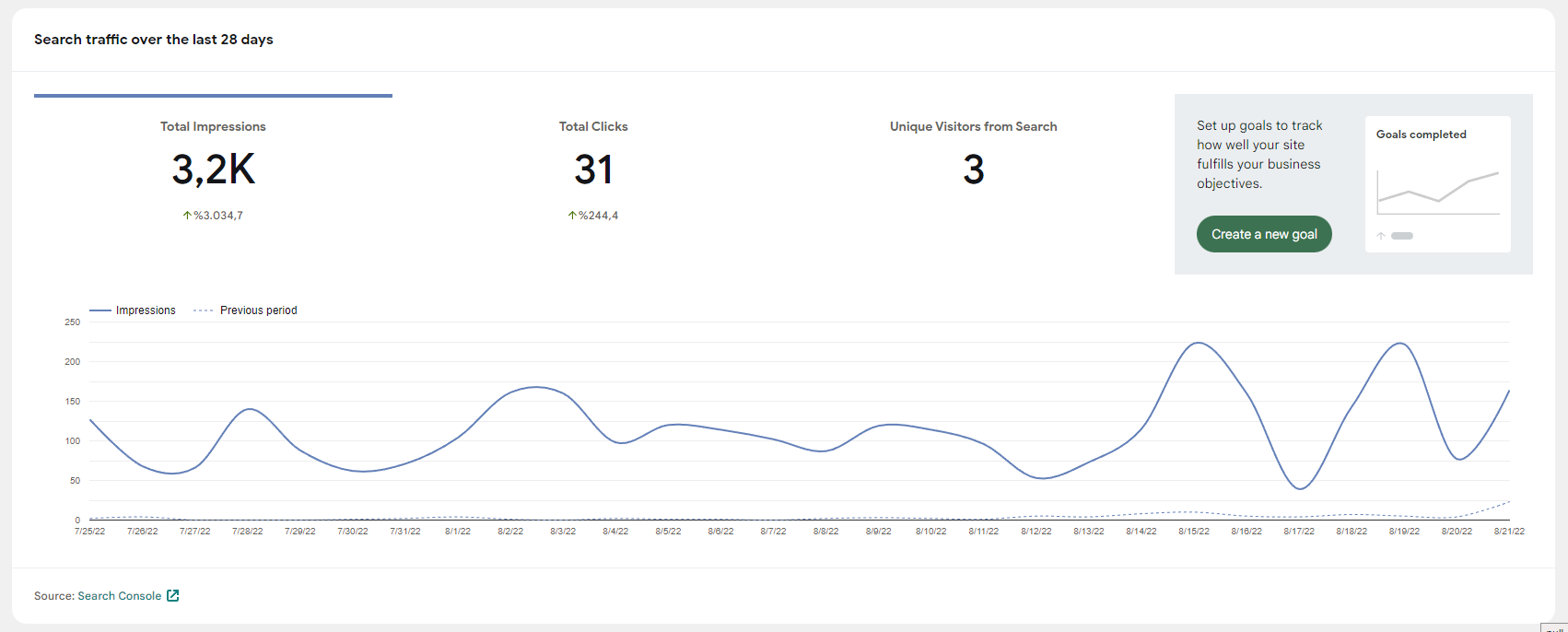Click the green up arrow under Total Impressions

187,216
